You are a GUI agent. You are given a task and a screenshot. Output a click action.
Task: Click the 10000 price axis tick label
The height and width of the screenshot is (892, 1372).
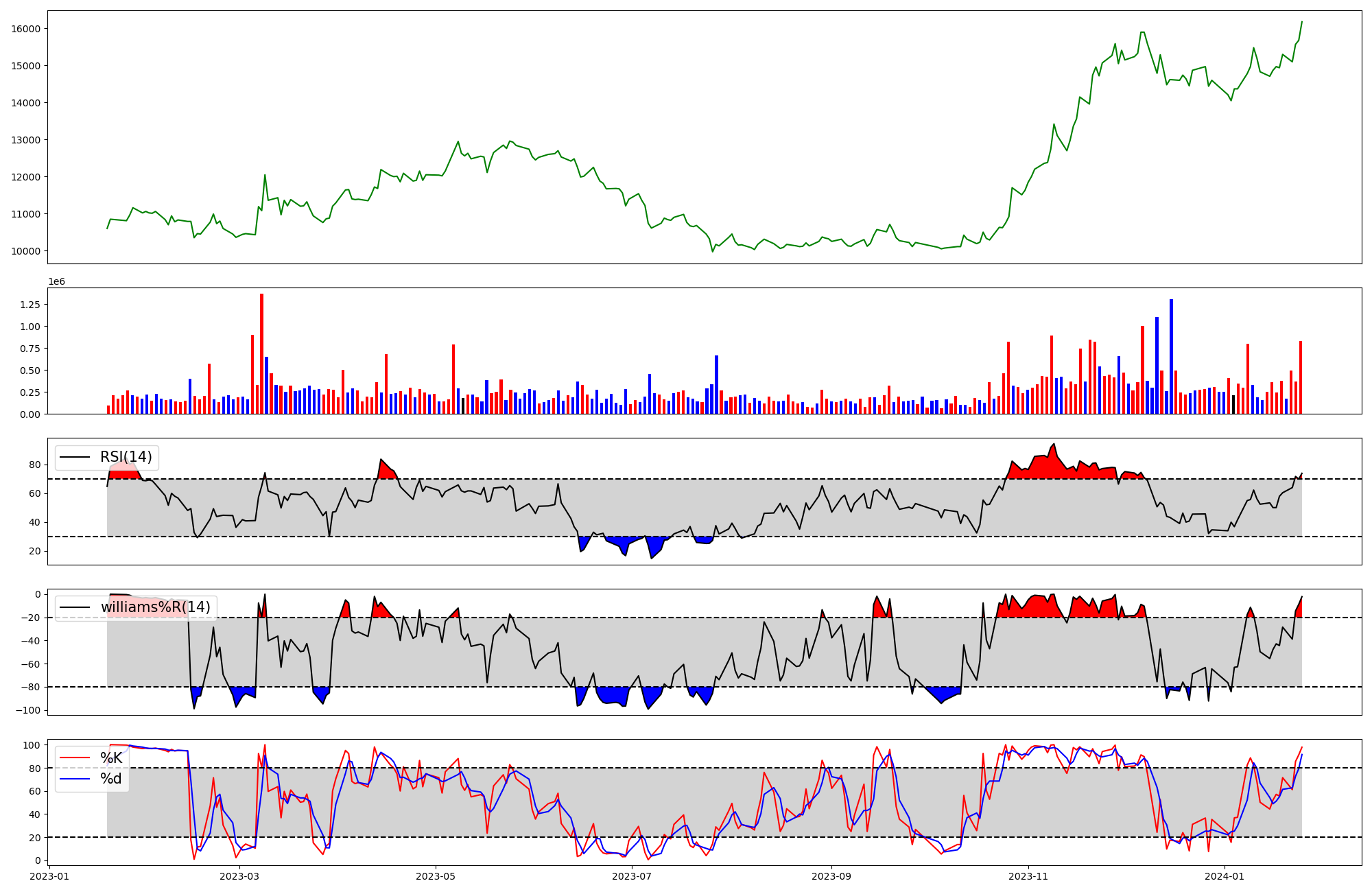26,251
